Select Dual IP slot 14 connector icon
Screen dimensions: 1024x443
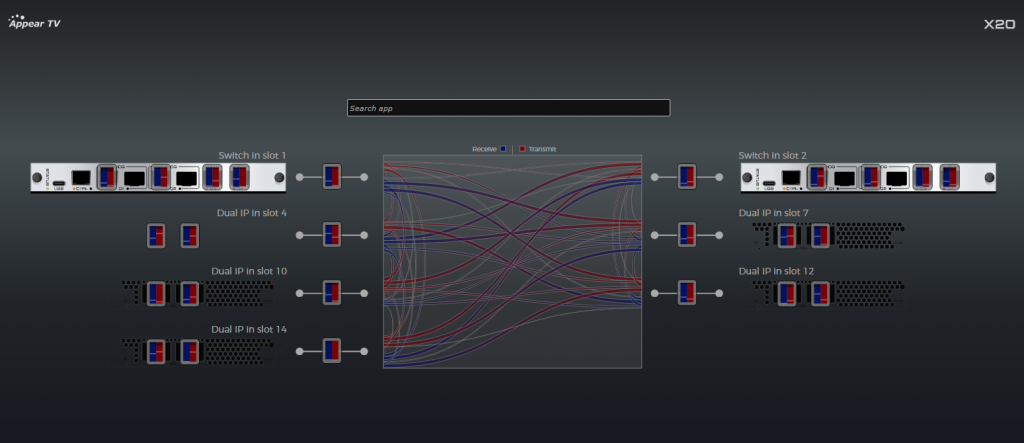point(332,350)
